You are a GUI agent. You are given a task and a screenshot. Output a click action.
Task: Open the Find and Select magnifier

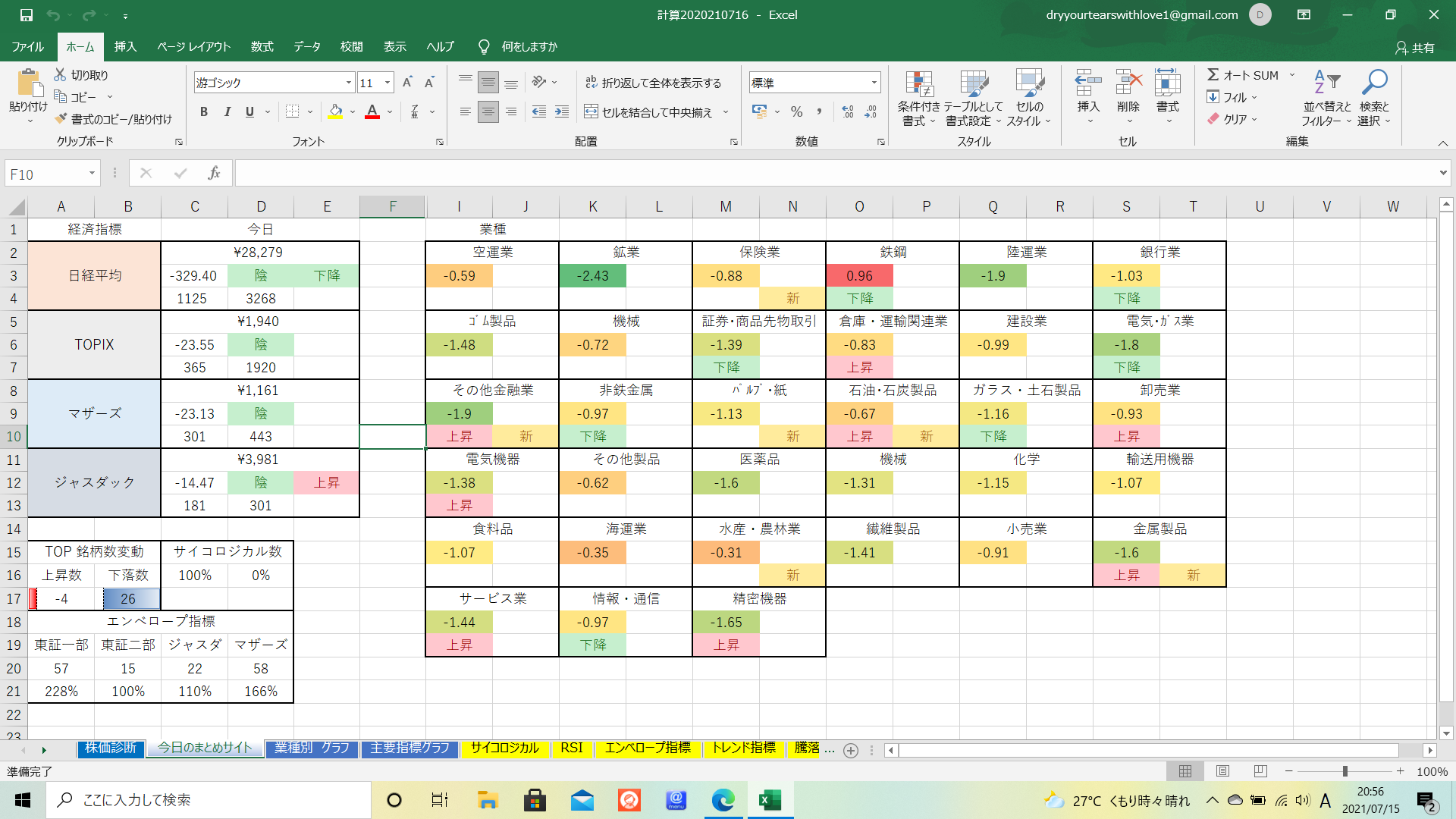coord(1373,82)
